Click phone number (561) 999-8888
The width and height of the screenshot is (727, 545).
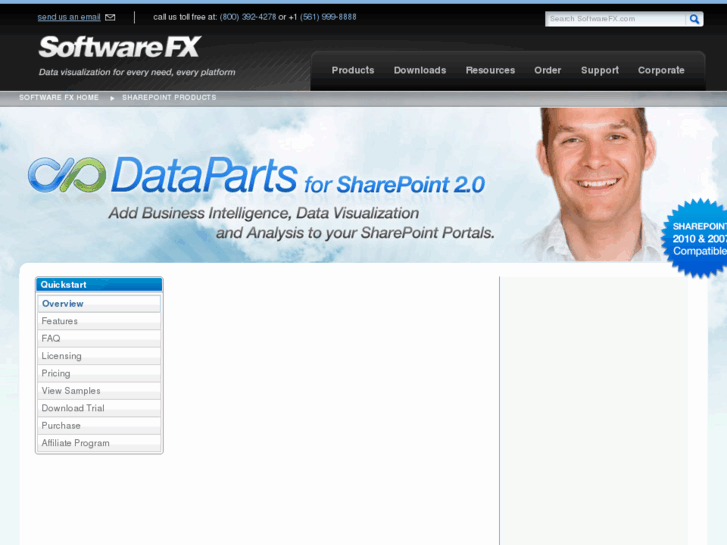328,17
